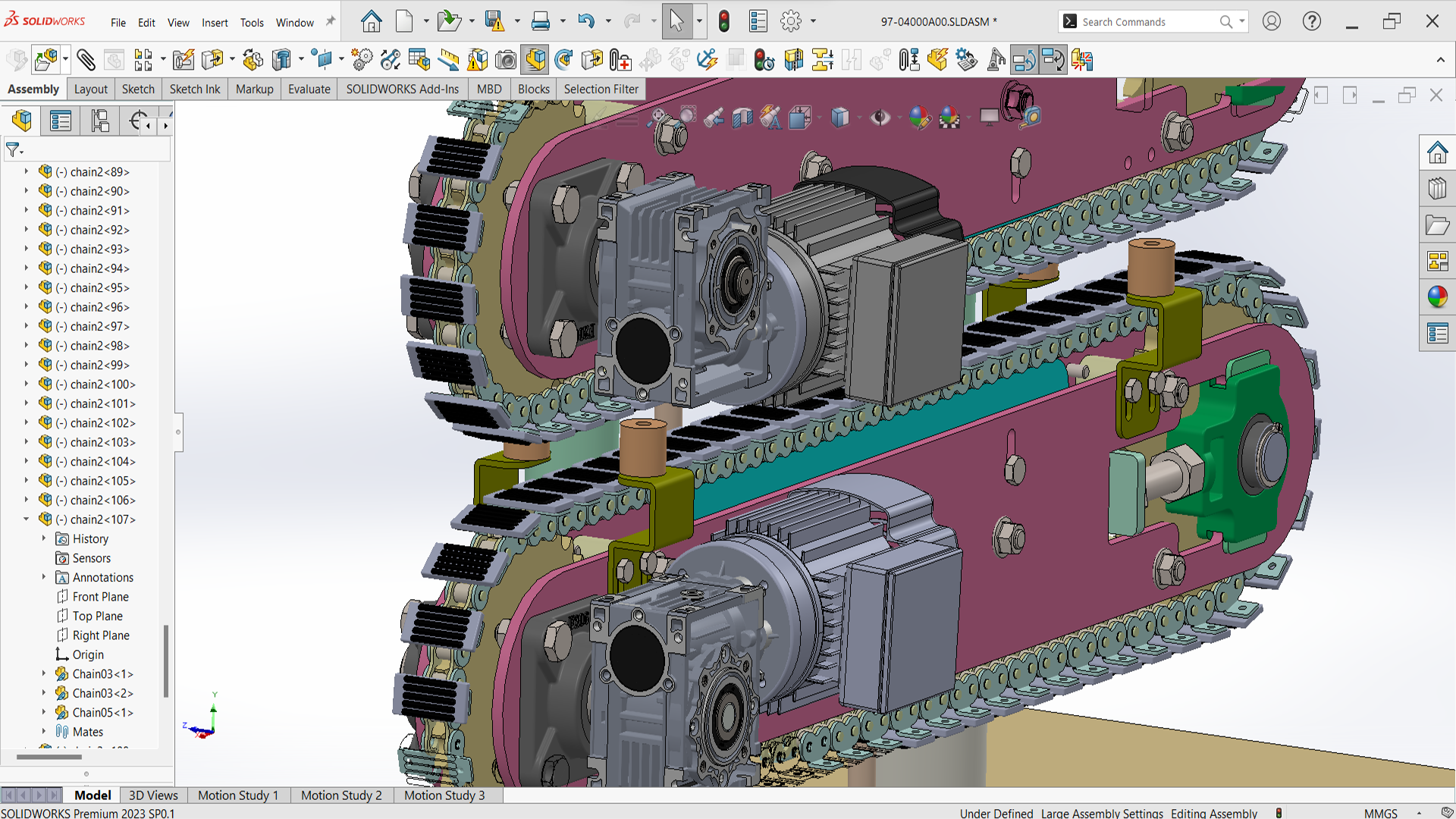Open the Tools menu
The image size is (1456, 819).
click(252, 23)
